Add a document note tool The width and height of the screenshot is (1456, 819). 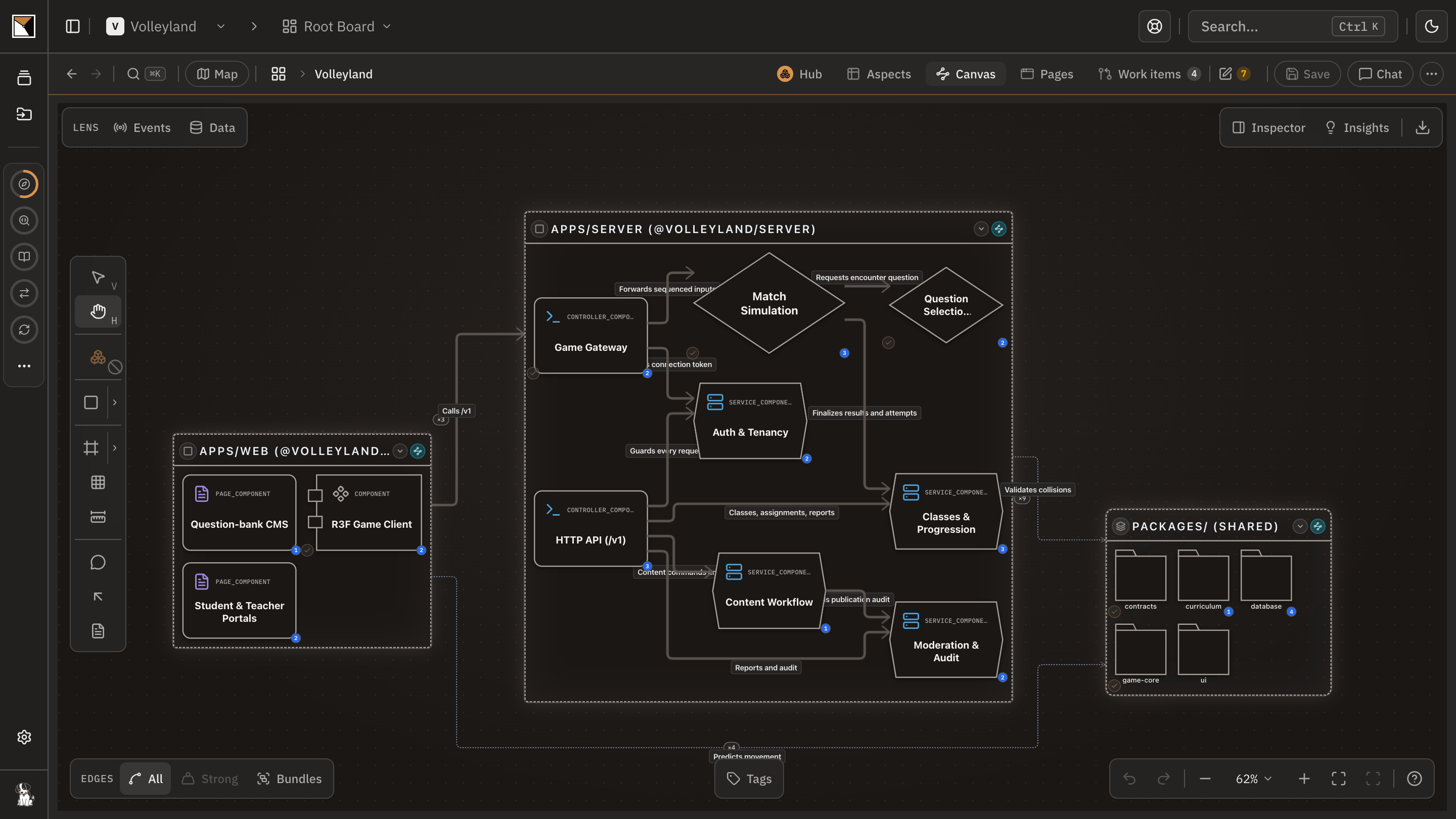(98, 631)
